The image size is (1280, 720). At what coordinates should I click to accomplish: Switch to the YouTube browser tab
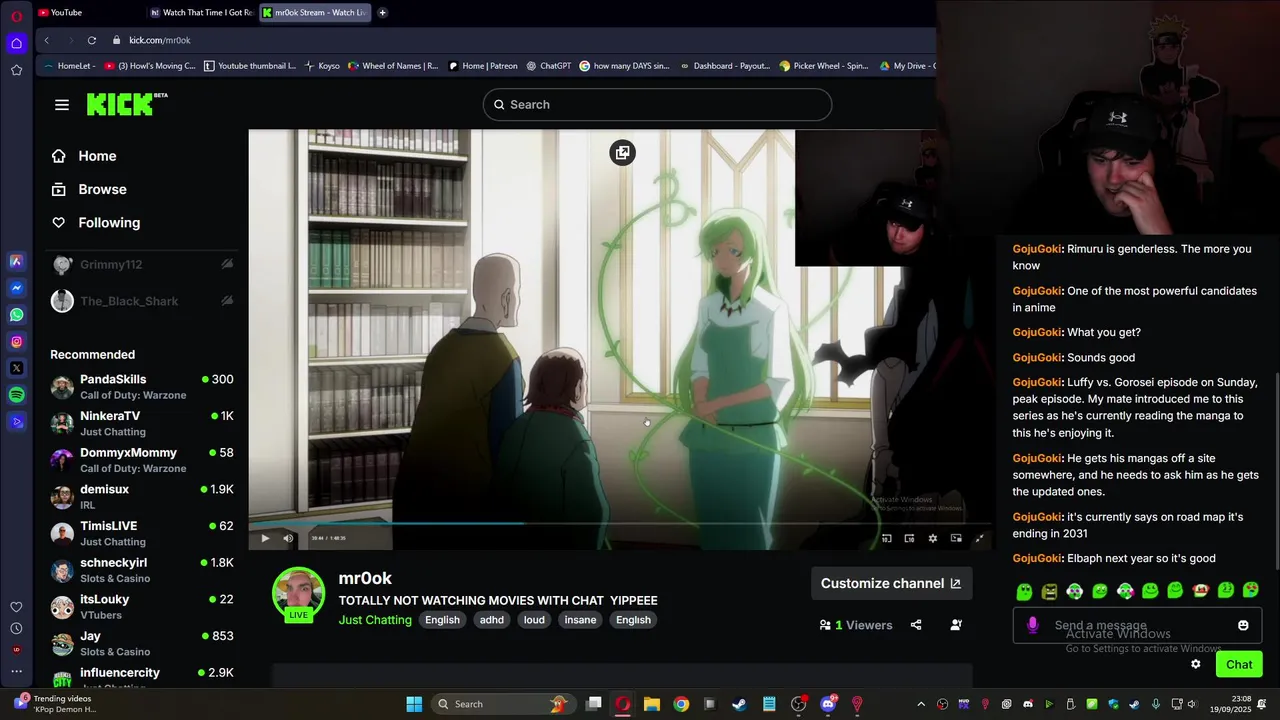pyautogui.click(x=88, y=12)
